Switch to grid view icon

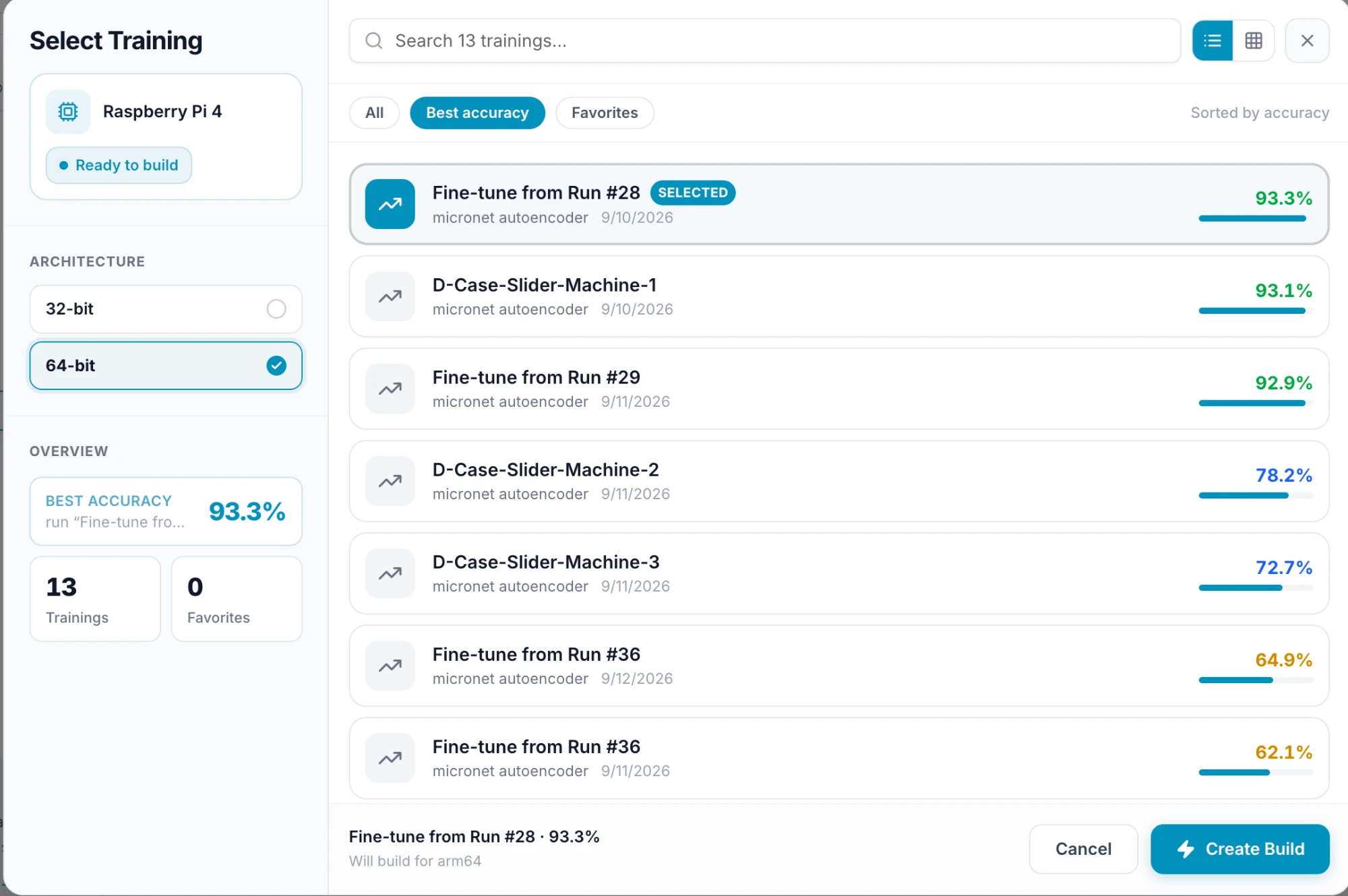(1254, 41)
